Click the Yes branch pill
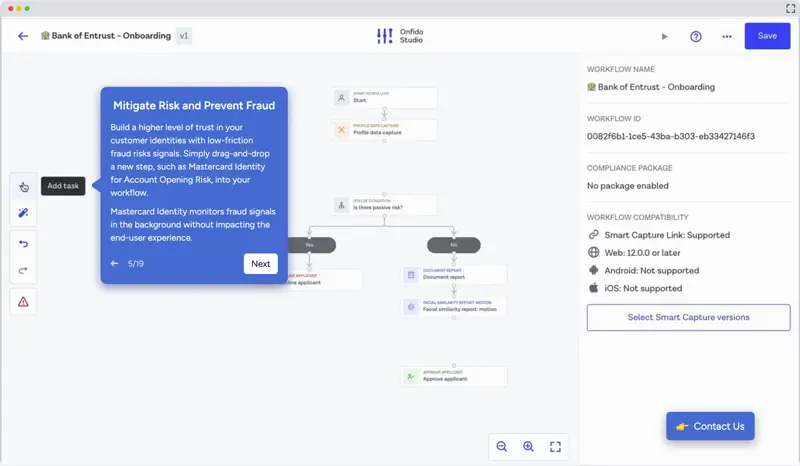Screen dimensions: 800x466 pyautogui.click(x=310, y=245)
